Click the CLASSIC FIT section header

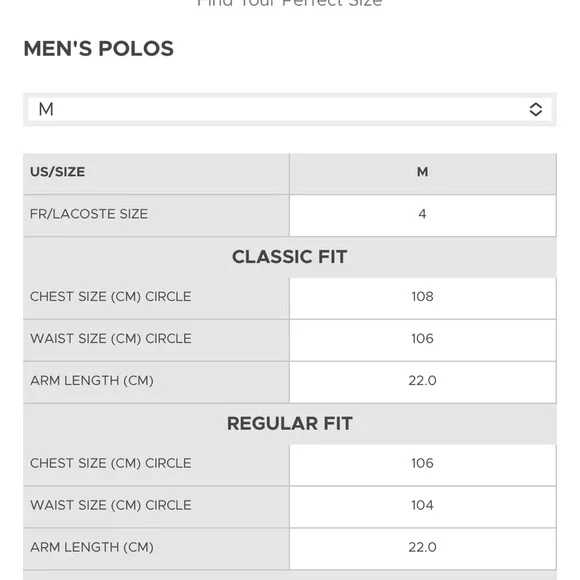[x=290, y=257]
